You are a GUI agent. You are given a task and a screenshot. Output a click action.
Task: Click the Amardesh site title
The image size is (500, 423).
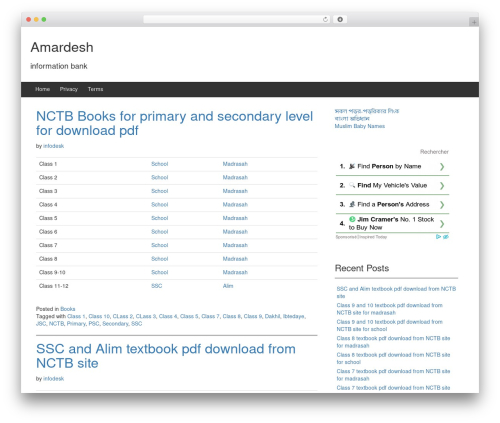tap(62, 47)
